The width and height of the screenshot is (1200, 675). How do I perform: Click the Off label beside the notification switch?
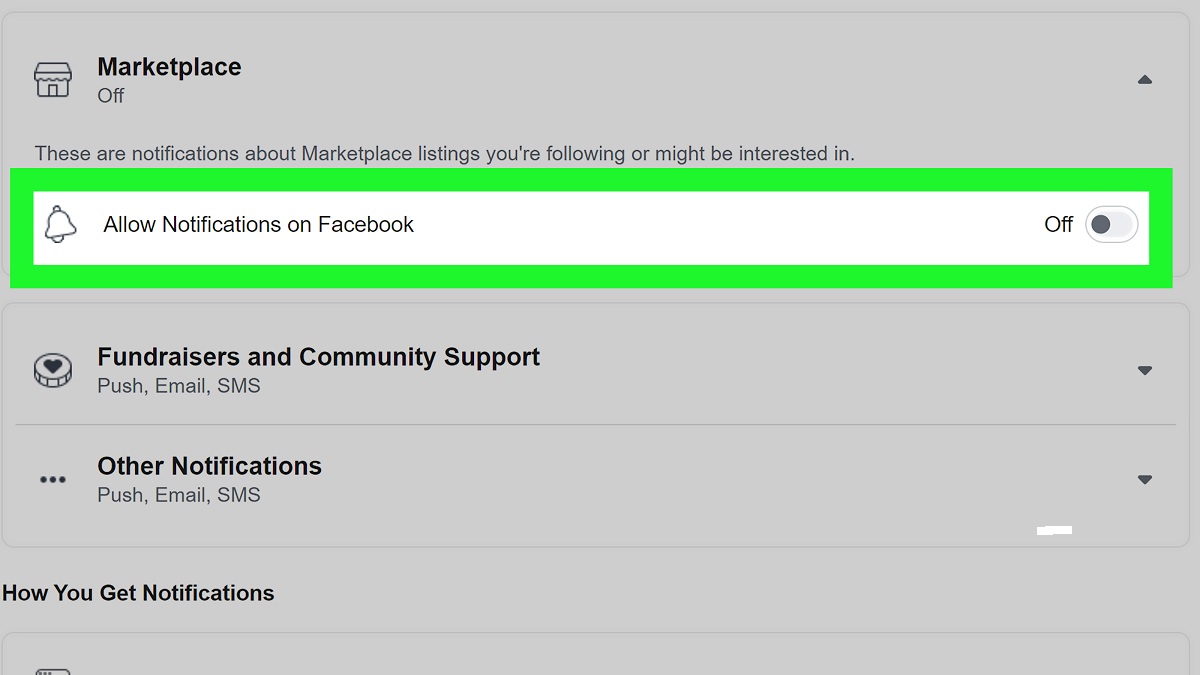coord(1058,224)
